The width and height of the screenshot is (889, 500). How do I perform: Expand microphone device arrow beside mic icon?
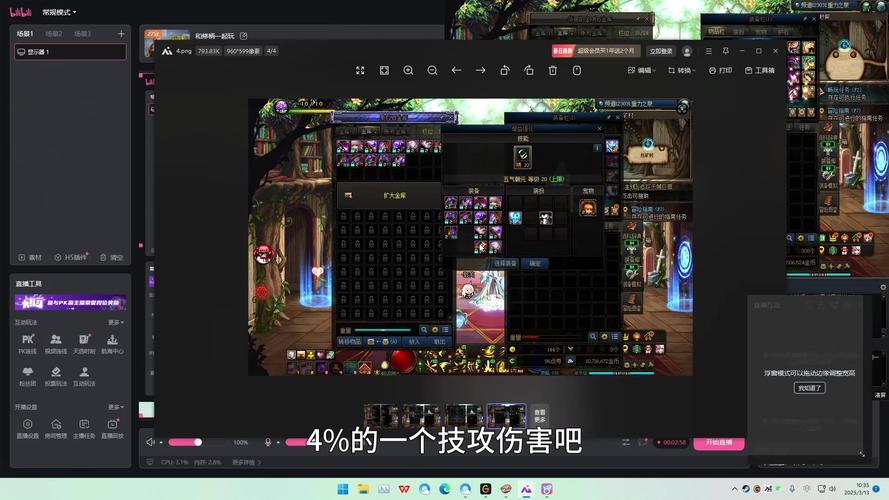click(278, 443)
